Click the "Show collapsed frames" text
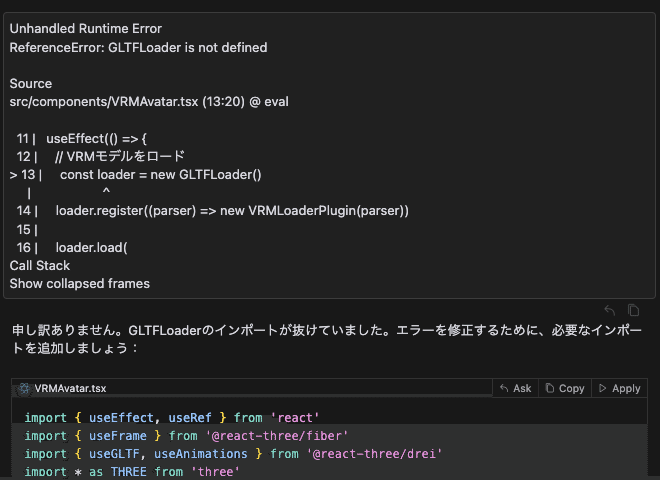 click(x=80, y=283)
